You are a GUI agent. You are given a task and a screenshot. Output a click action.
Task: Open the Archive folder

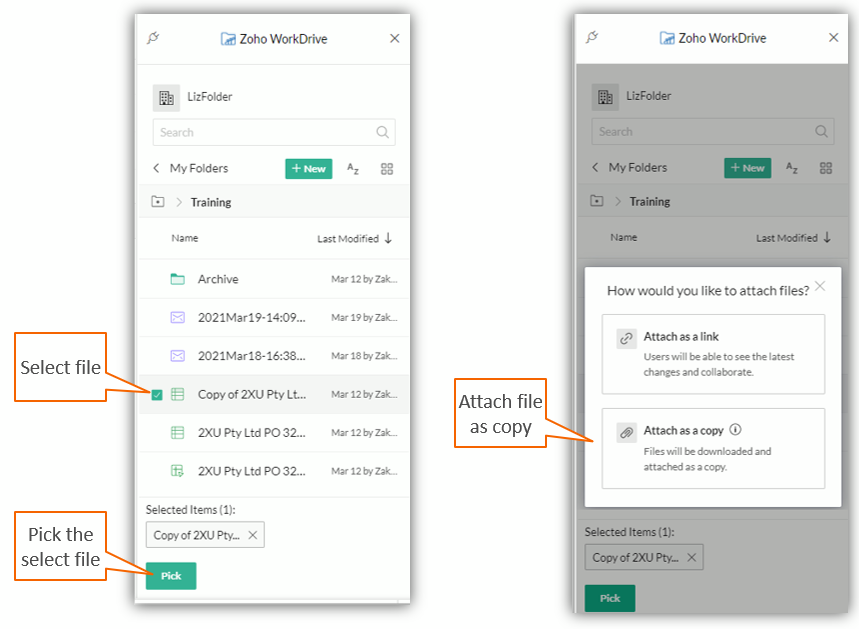click(x=274, y=279)
